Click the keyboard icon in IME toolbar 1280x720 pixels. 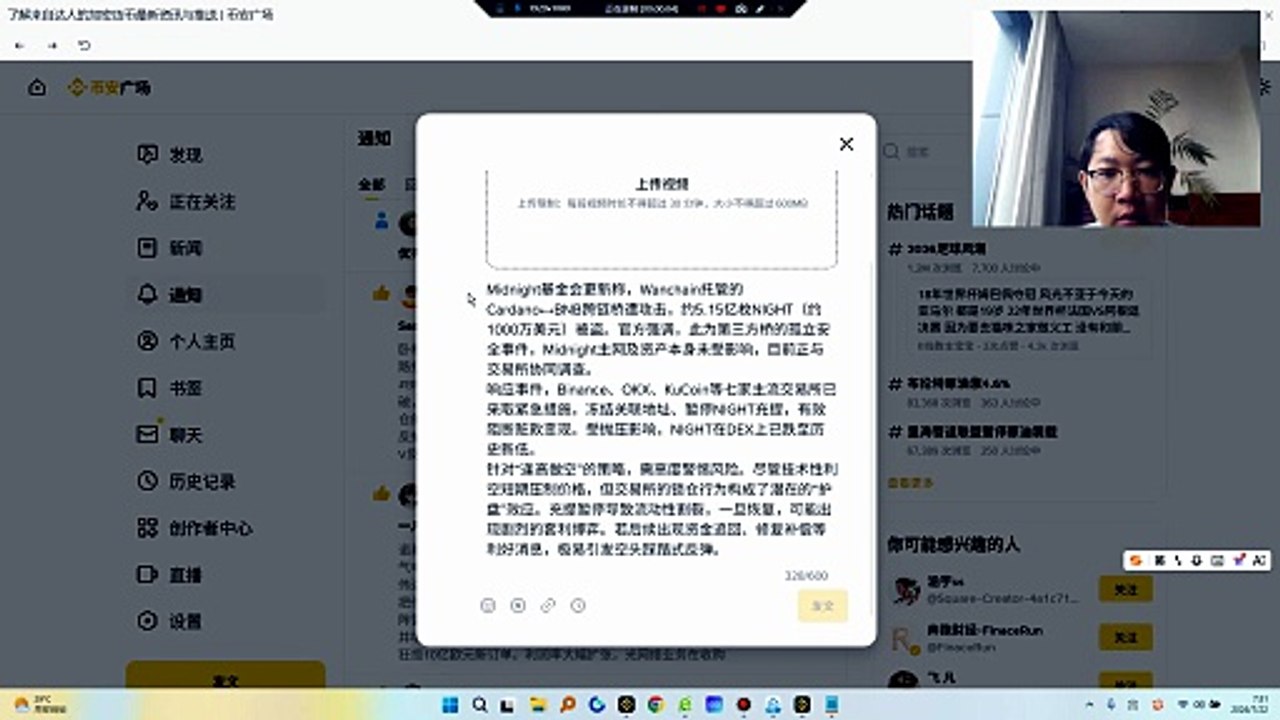1217,561
